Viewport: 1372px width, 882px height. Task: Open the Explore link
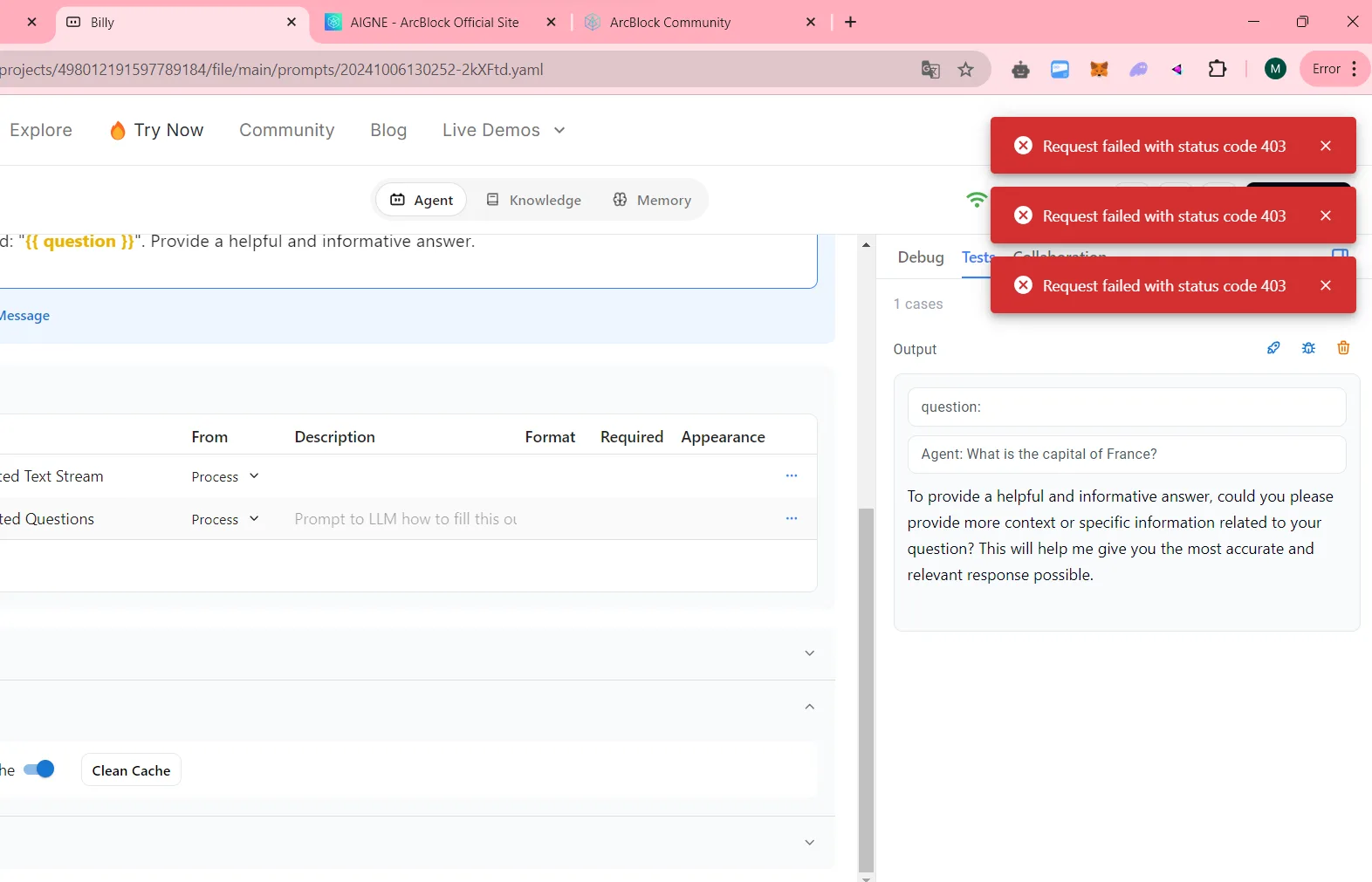[41, 130]
